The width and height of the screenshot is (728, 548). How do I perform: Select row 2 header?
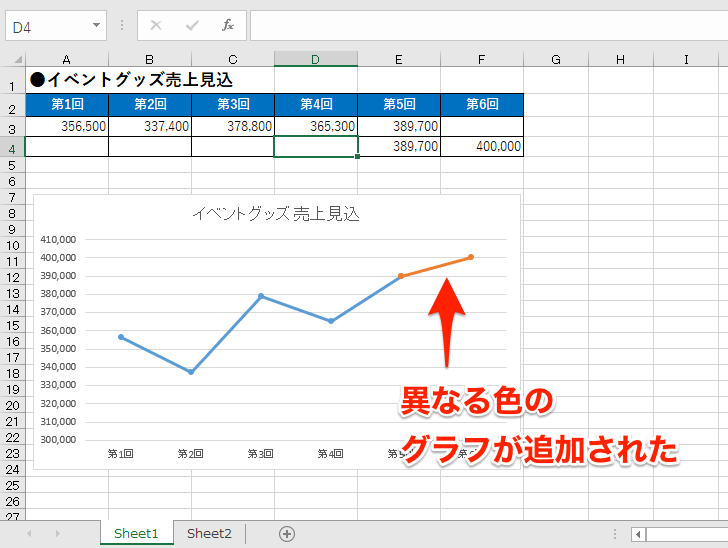[x=12, y=105]
